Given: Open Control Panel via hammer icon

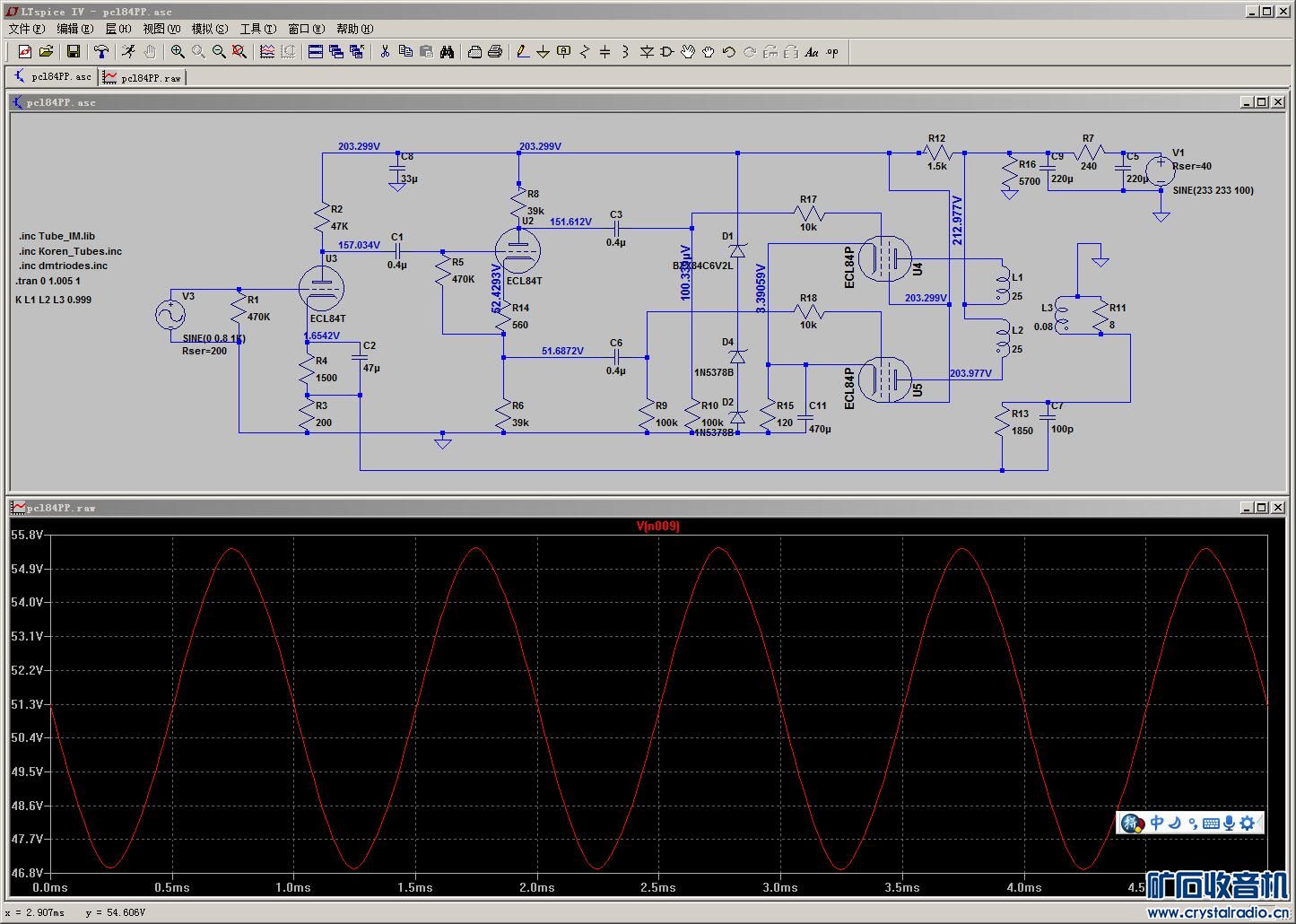Looking at the screenshot, I should (101, 52).
